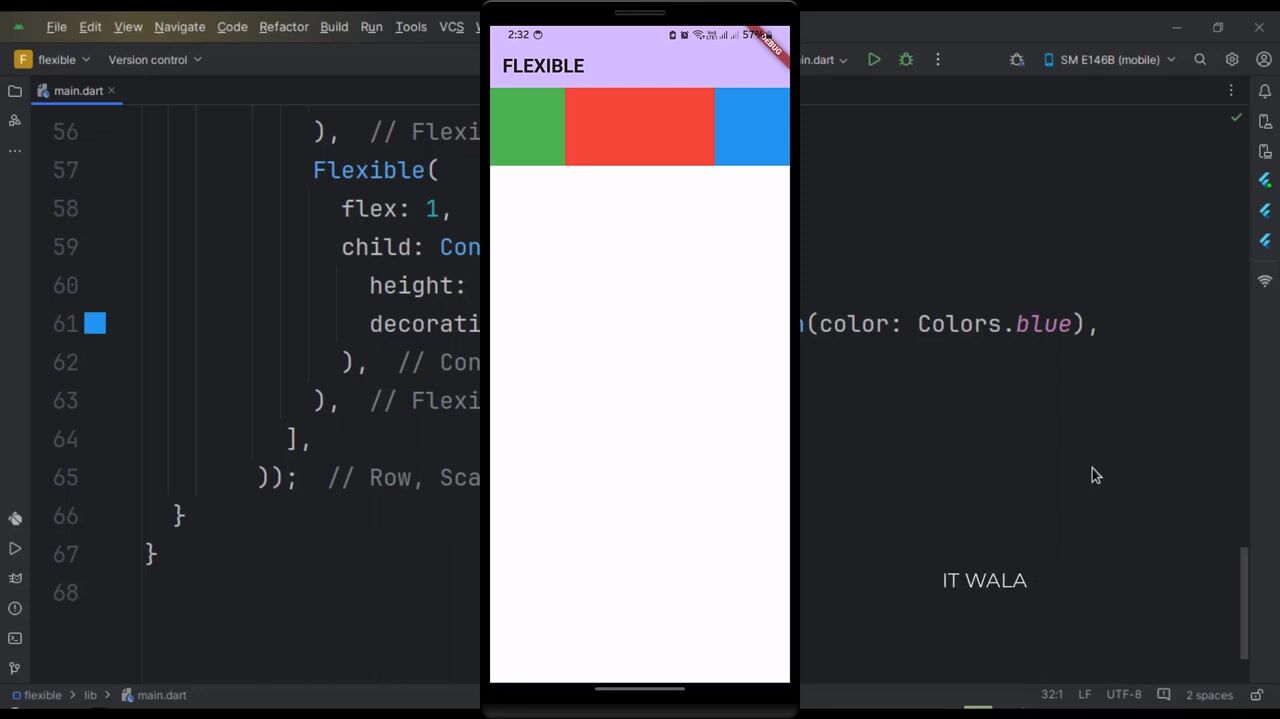Open IDE settings gear icon

click(x=1232, y=60)
